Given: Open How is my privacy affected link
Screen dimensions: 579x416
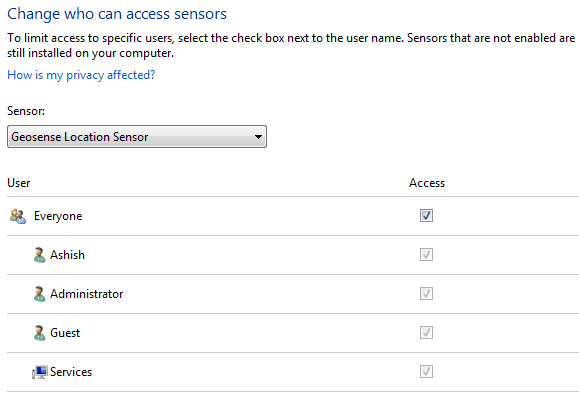Looking at the screenshot, I should [81, 75].
